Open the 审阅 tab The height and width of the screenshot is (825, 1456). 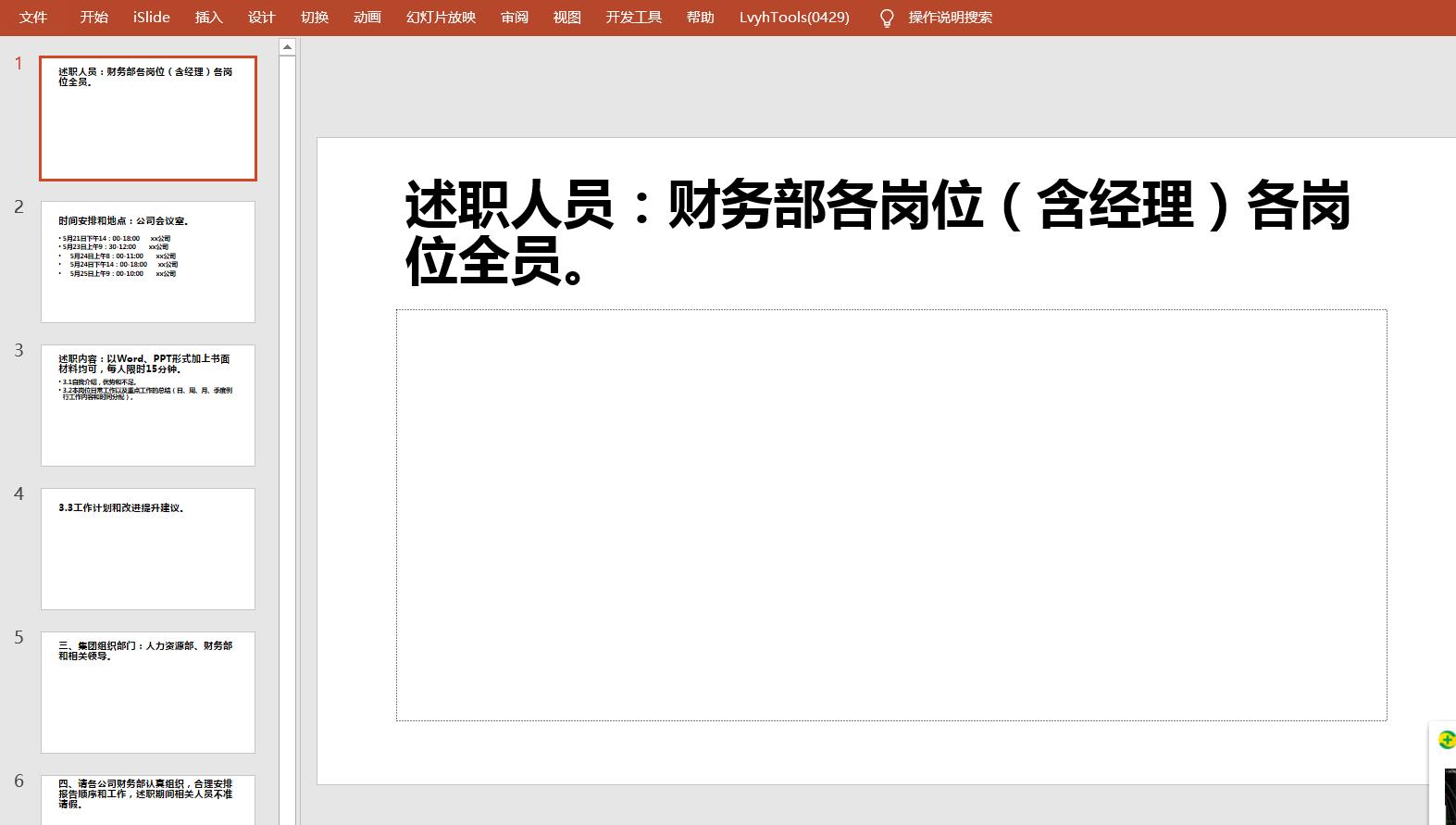point(515,18)
